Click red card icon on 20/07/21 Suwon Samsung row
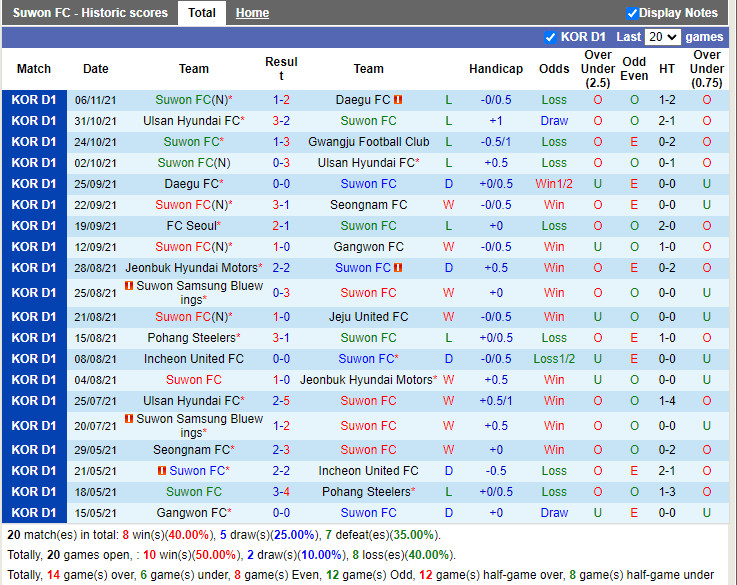The width and height of the screenshot is (737, 585). (130, 420)
